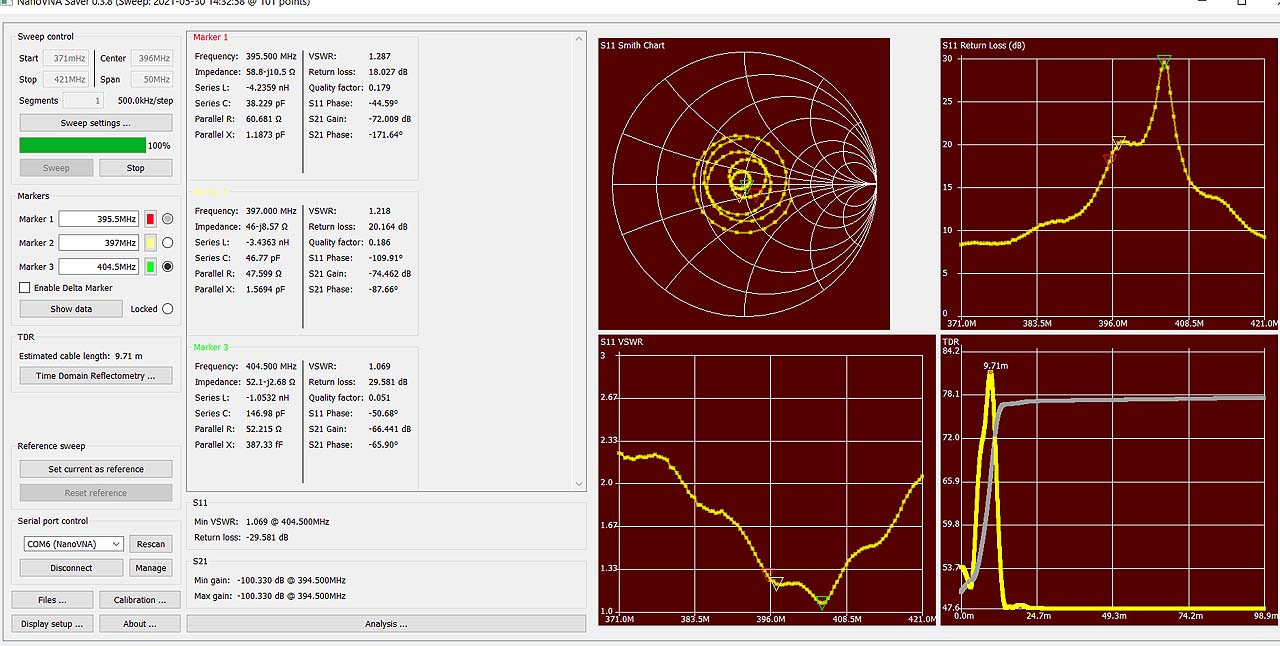The image size is (1280, 646).
Task: Open the About dialog
Action: (140, 624)
